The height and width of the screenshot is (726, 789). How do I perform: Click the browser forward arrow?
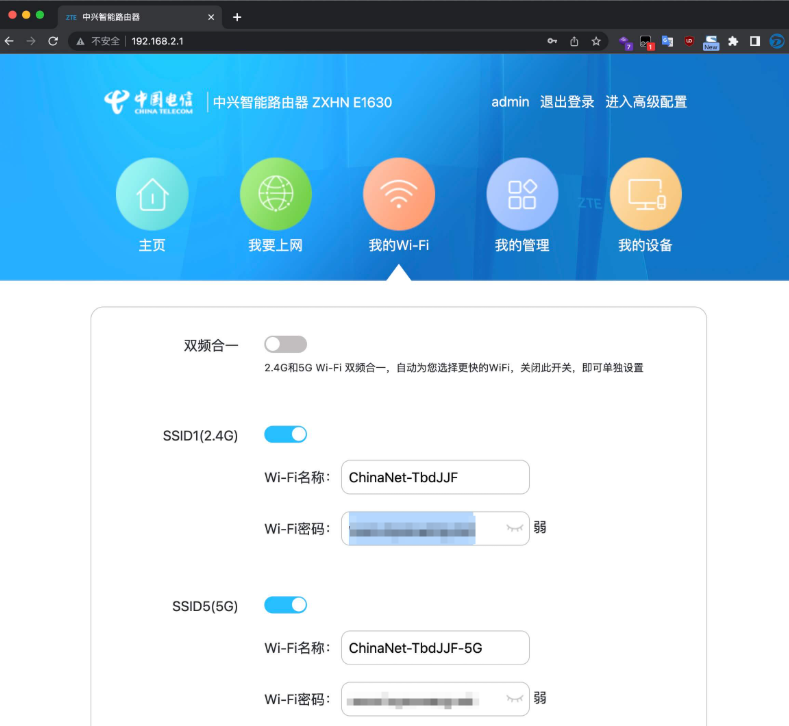coord(31,41)
